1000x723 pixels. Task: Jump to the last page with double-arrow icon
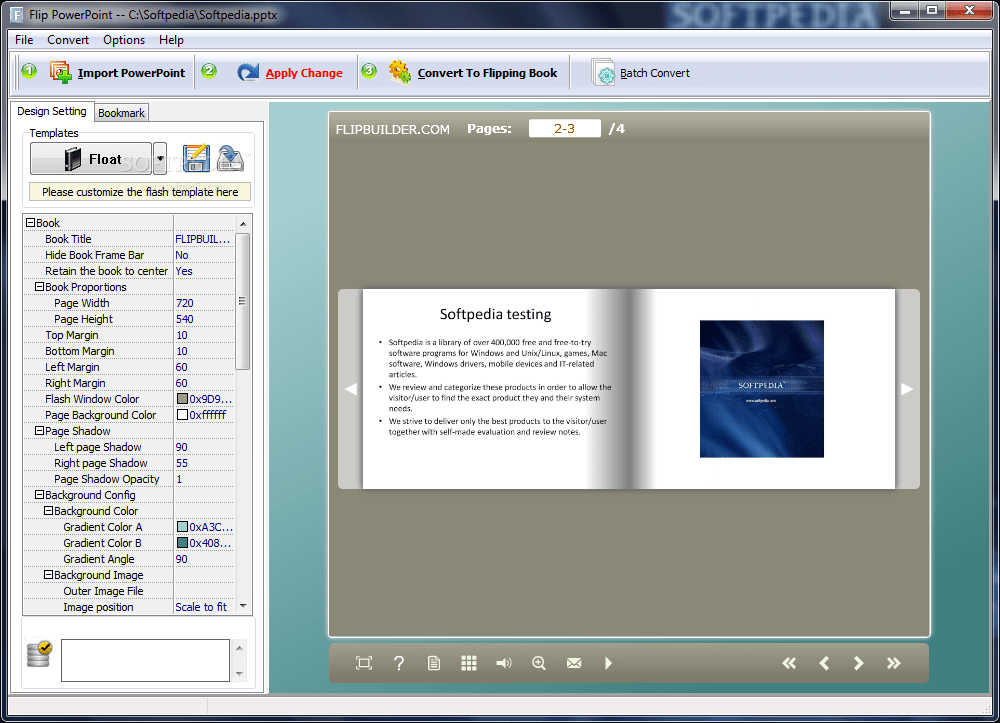click(893, 662)
